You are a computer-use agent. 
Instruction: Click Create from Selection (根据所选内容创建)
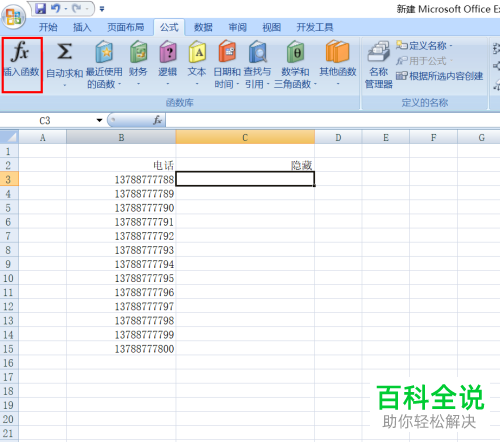point(439,76)
